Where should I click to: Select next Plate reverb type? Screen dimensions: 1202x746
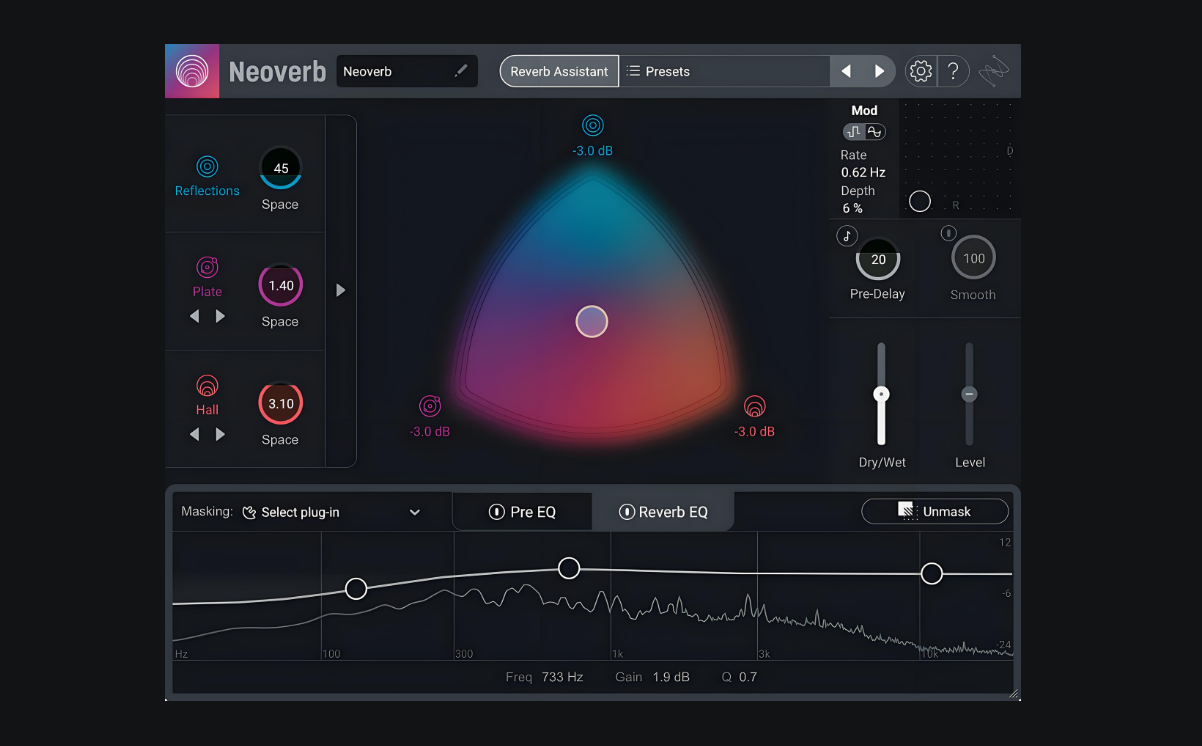pos(220,316)
